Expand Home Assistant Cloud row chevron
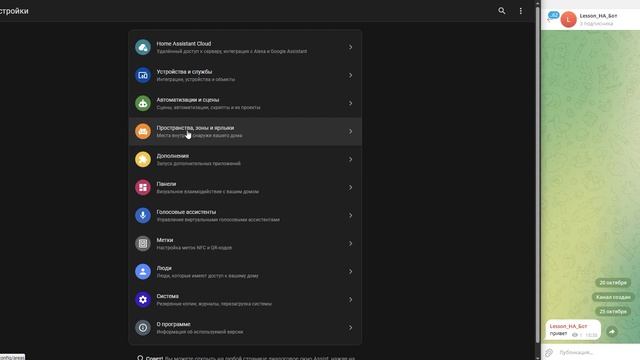 coord(350,47)
